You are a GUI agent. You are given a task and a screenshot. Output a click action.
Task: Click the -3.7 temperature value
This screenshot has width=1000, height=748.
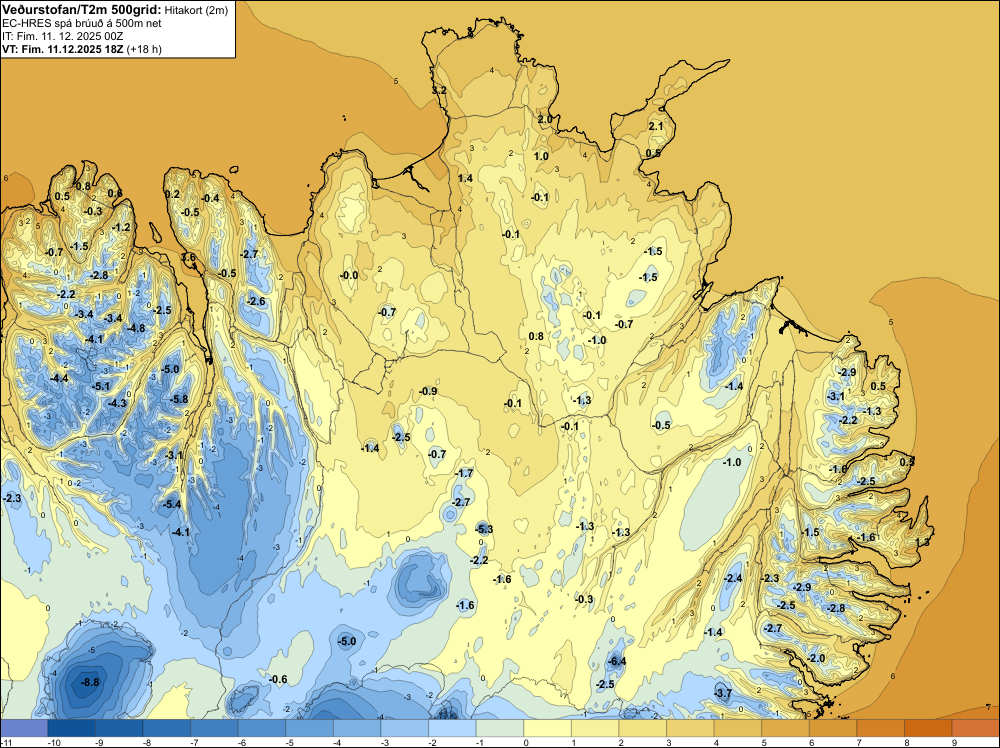[x=723, y=693]
